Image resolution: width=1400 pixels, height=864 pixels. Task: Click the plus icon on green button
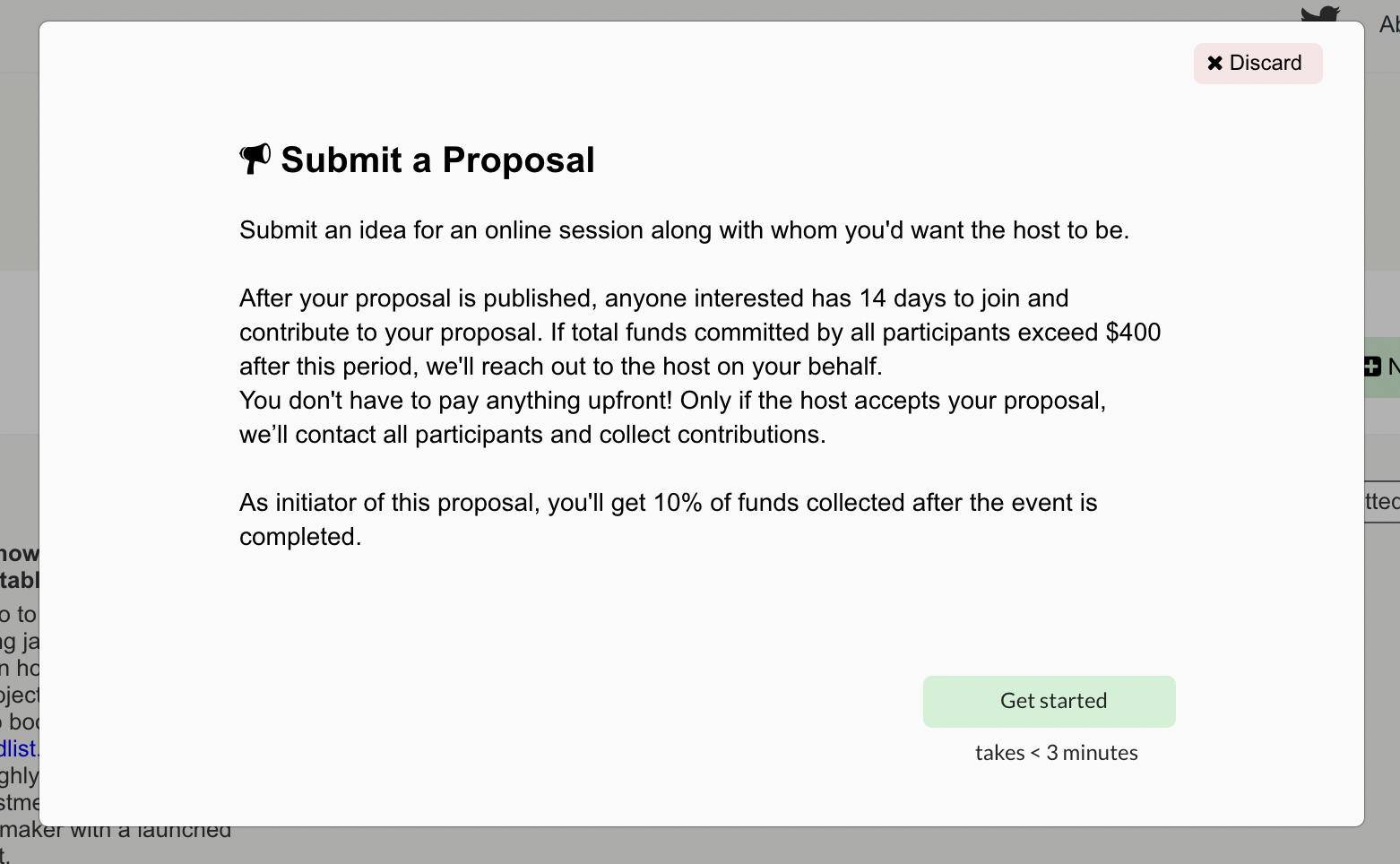click(x=1372, y=367)
